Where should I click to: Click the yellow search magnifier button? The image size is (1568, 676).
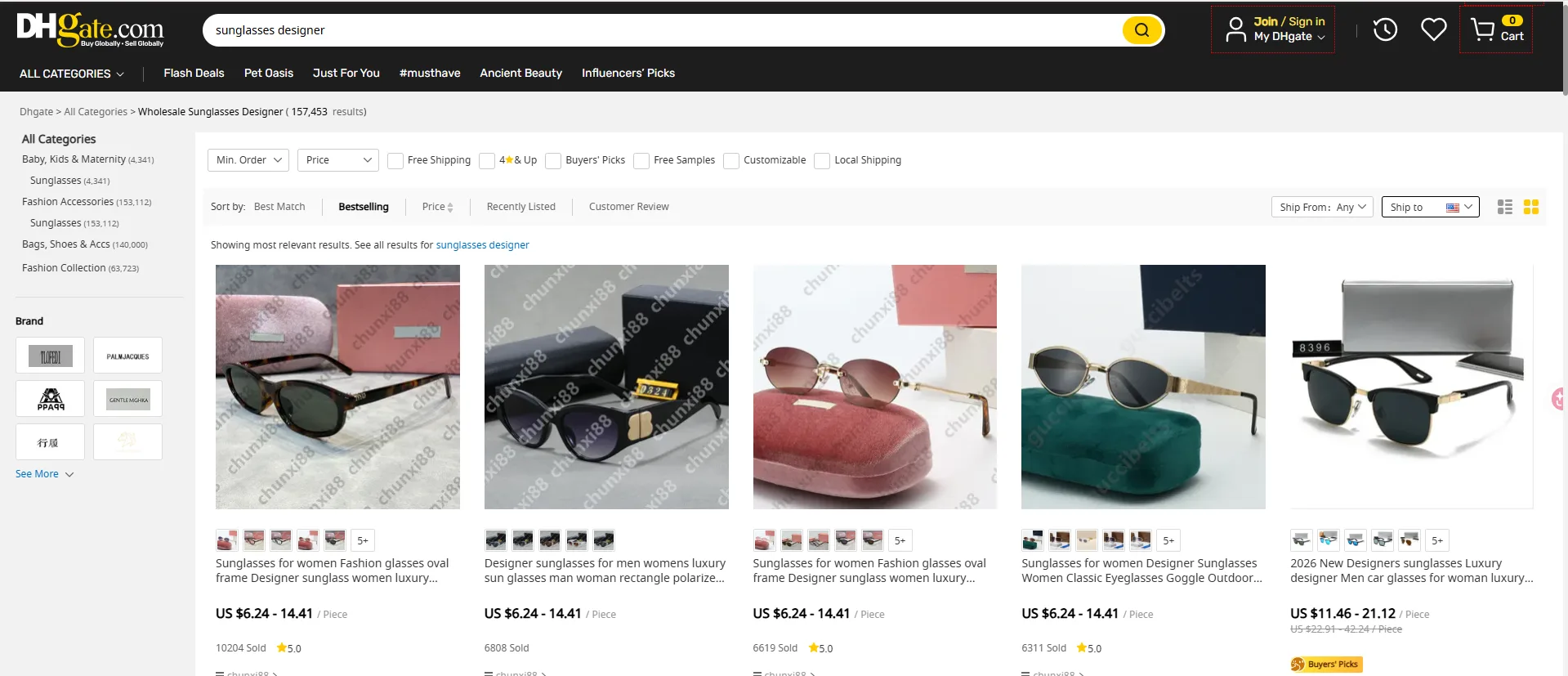click(1141, 30)
